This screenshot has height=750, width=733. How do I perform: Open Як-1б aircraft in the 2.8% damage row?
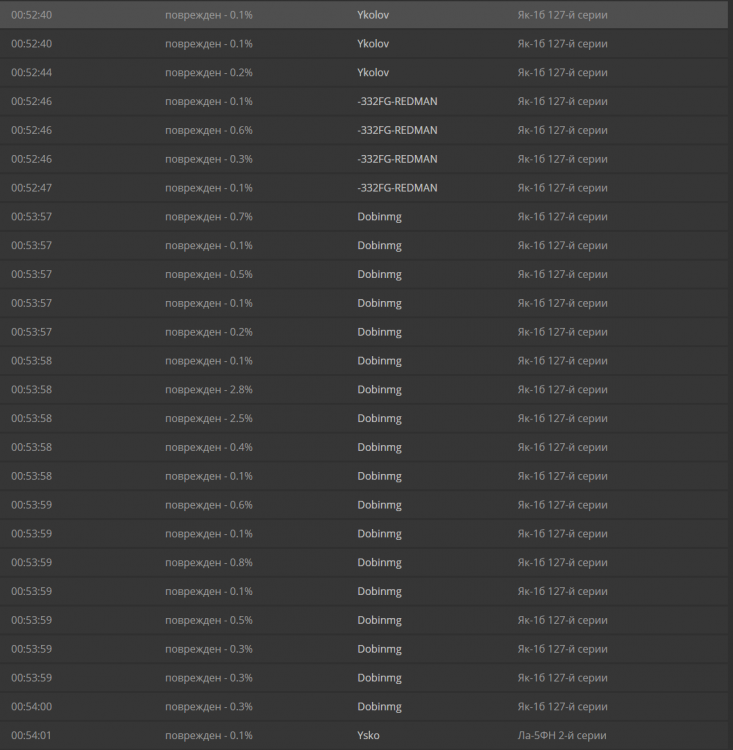coord(562,390)
